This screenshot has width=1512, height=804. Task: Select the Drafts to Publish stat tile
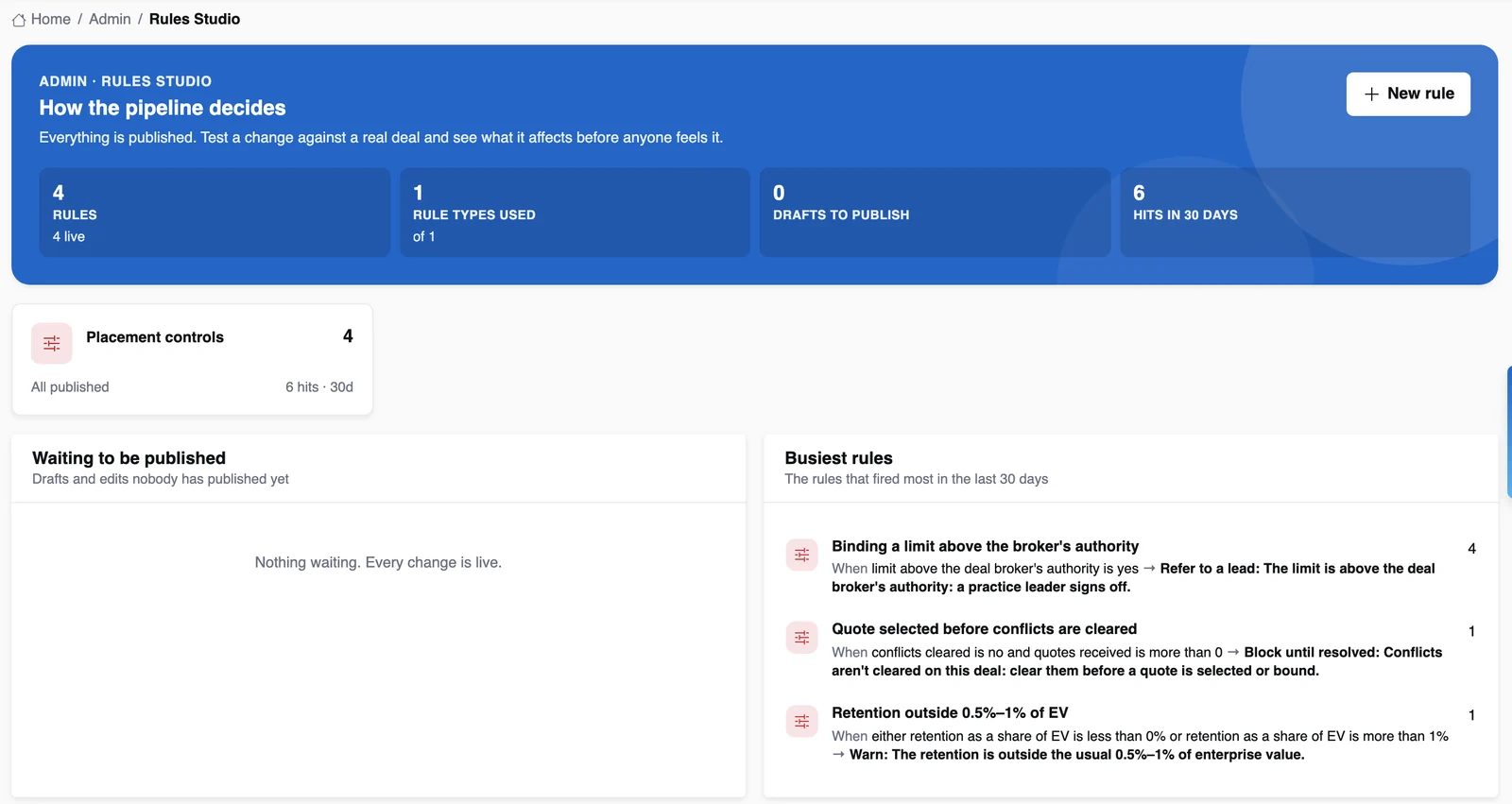pyautogui.click(x=935, y=213)
